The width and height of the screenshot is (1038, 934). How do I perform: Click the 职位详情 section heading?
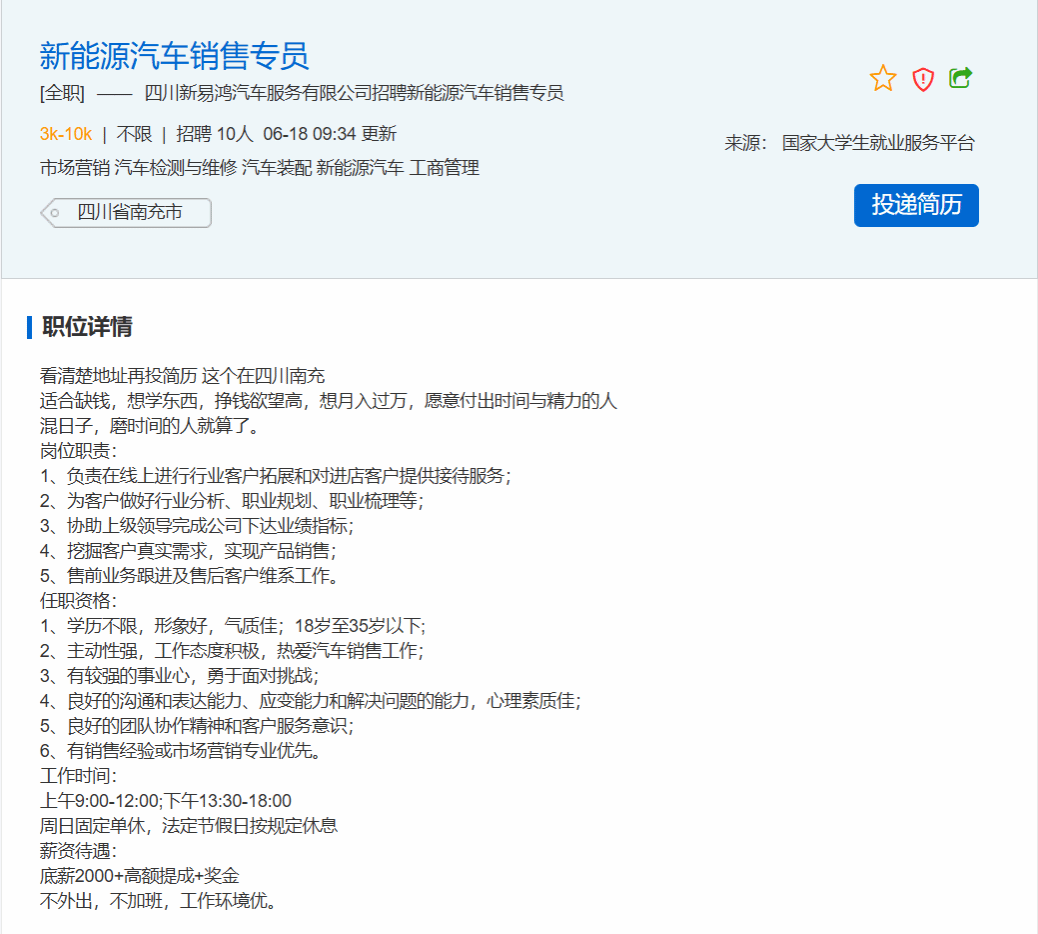tap(87, 327)
